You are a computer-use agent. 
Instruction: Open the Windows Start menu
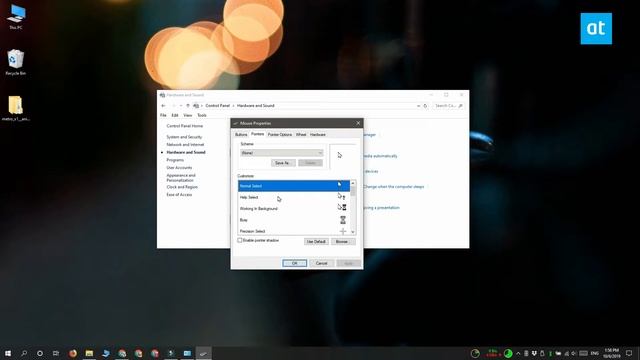click(8, 353)
